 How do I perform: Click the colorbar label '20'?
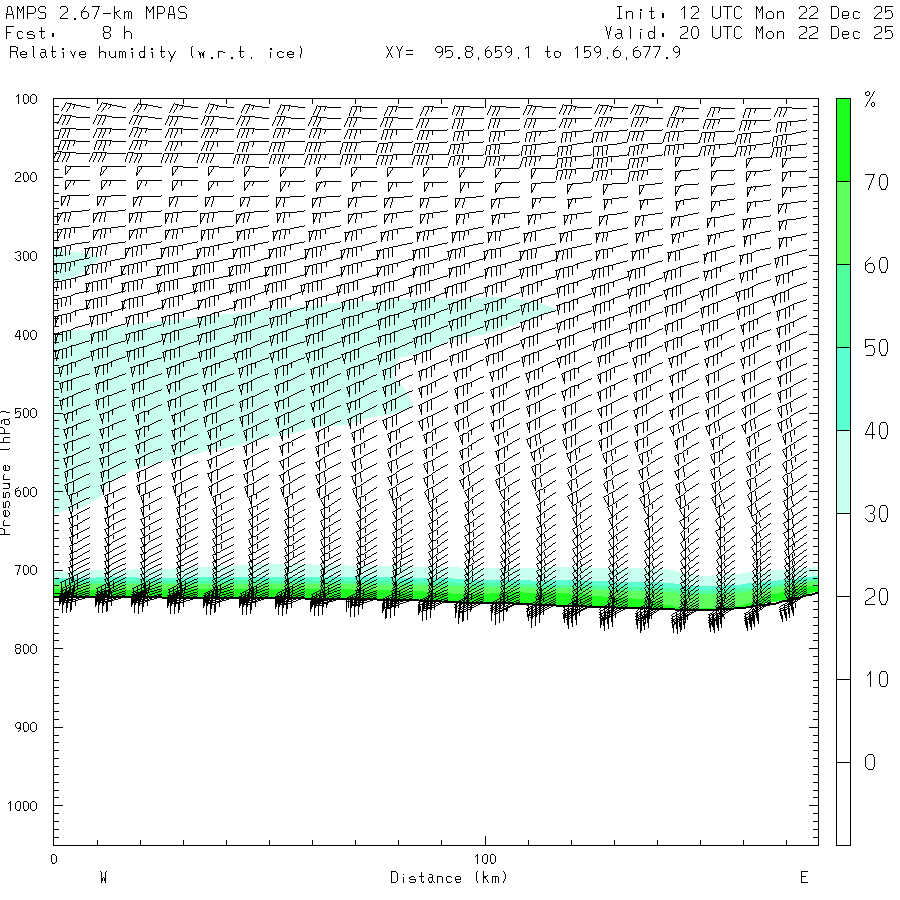coord(876,598)
